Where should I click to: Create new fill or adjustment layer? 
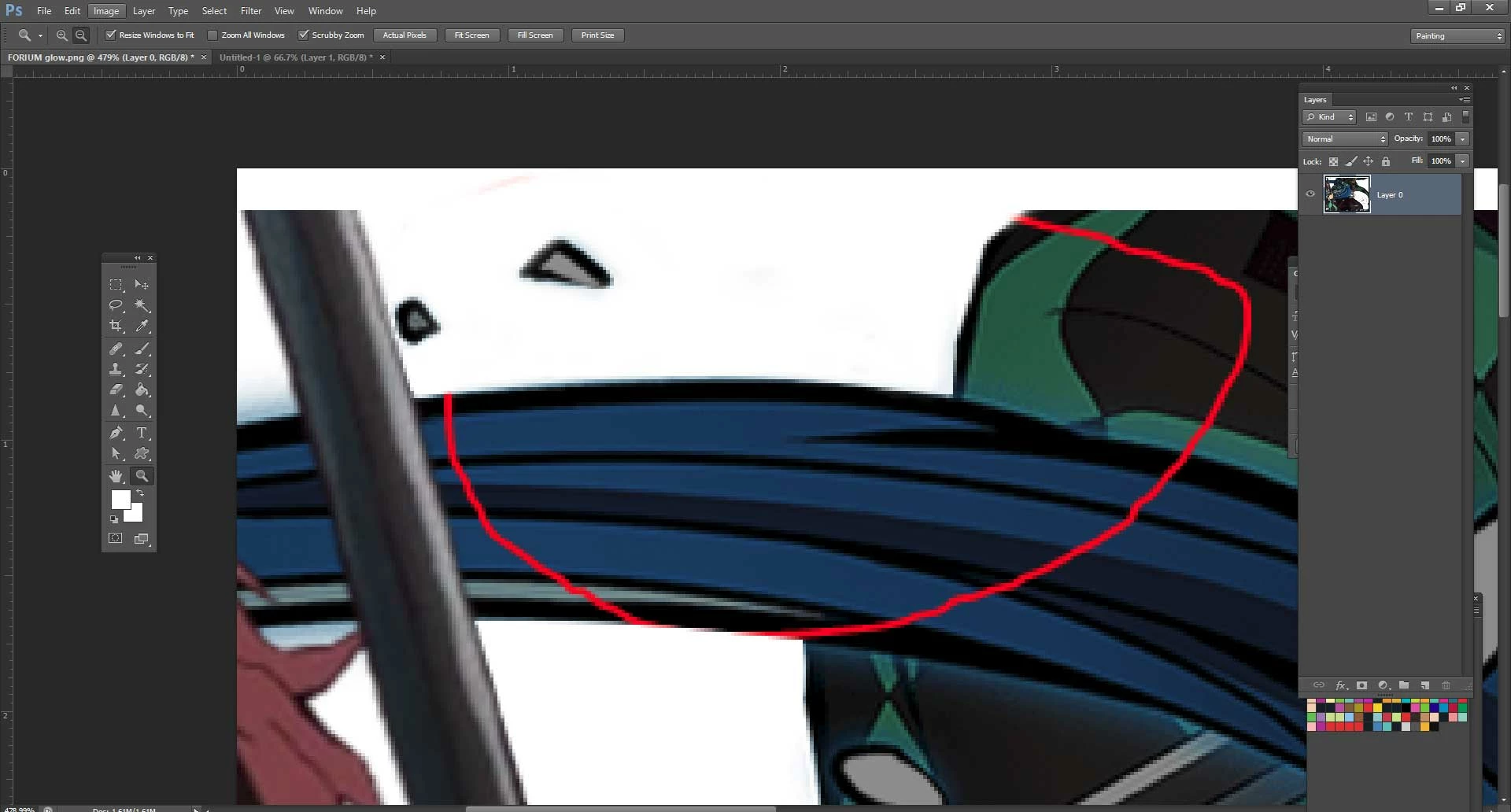tap(1383, 685)
